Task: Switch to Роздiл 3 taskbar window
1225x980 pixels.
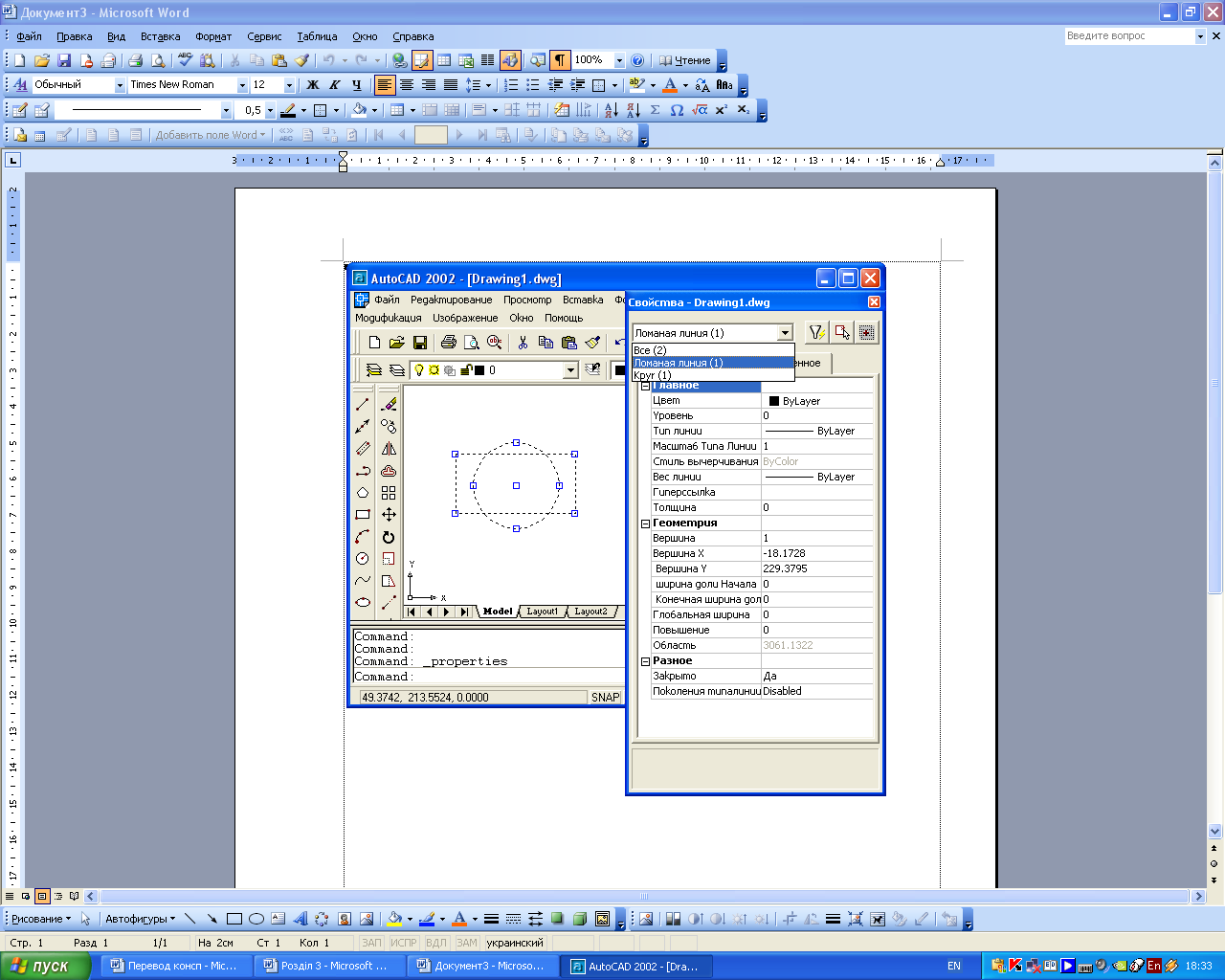Action: click(329, 966)
